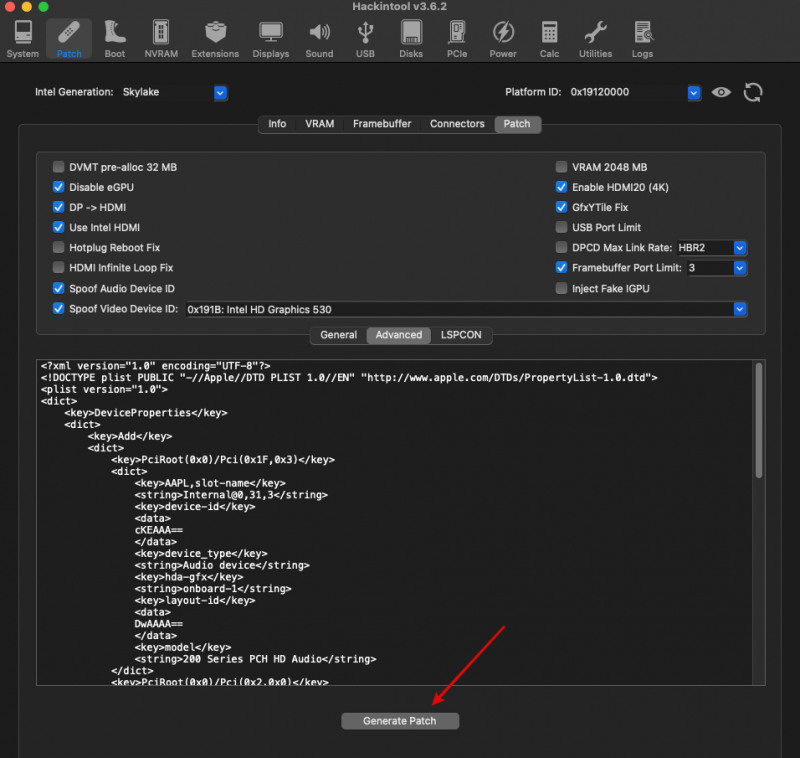Switch to the Connectors tab
Image resolution: width=800 pixels, height=758 pixels.
point(457,124)
